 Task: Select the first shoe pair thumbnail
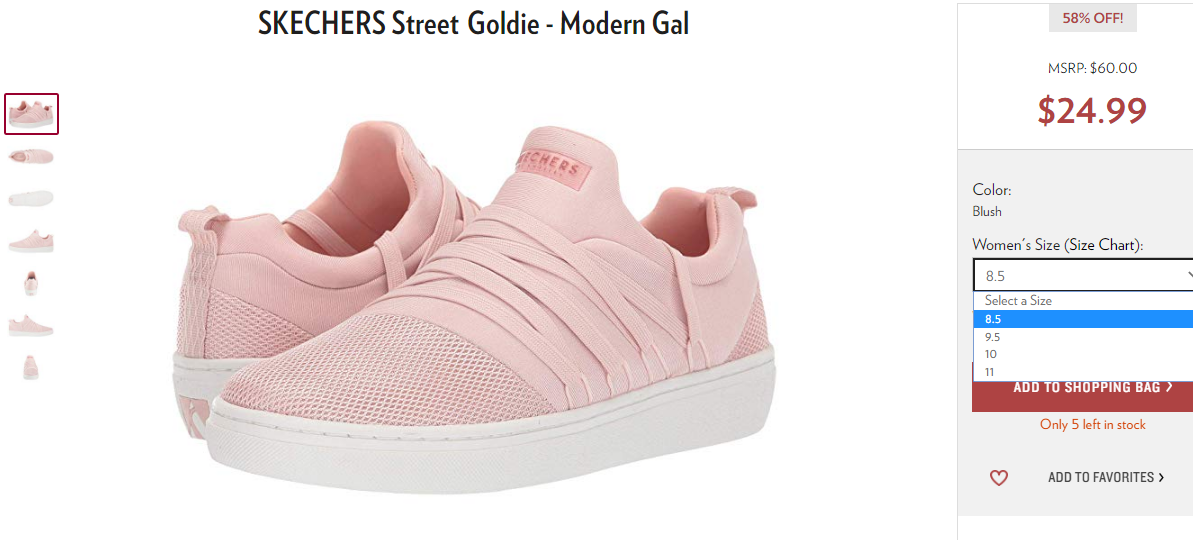pos(31,114)
